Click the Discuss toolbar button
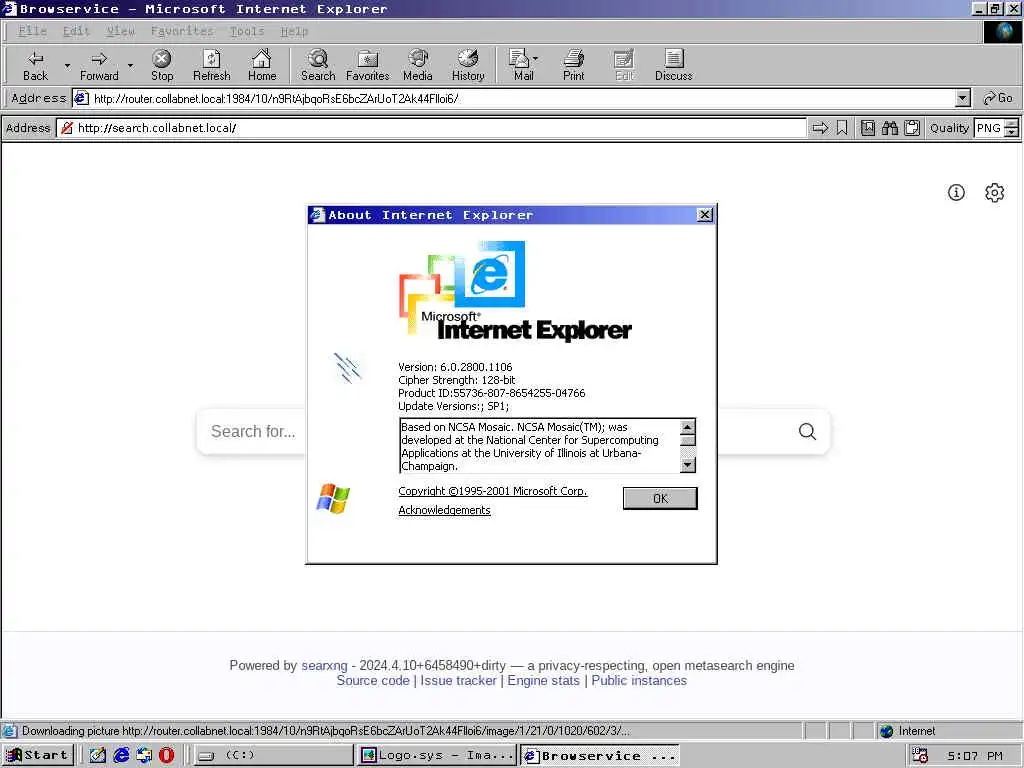This screenshot has width=1024, height=768. coord(673,65)
